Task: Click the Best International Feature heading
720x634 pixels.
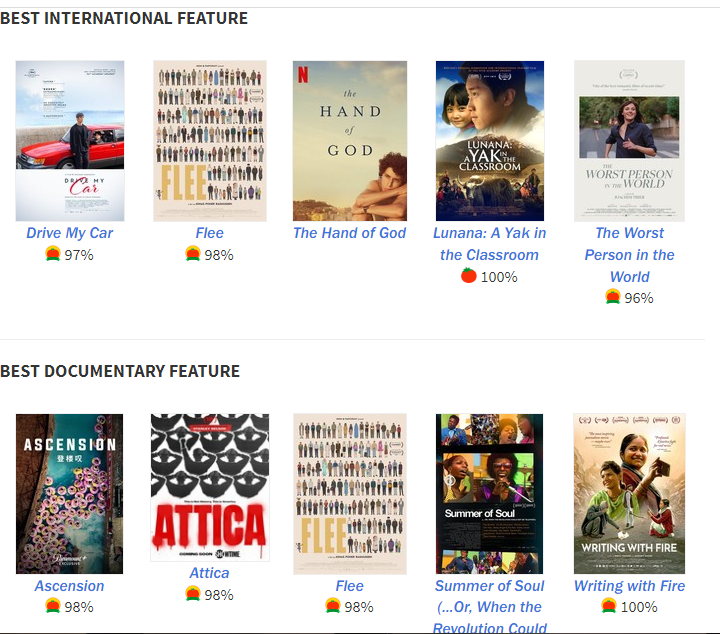Action: click(124, 18)
